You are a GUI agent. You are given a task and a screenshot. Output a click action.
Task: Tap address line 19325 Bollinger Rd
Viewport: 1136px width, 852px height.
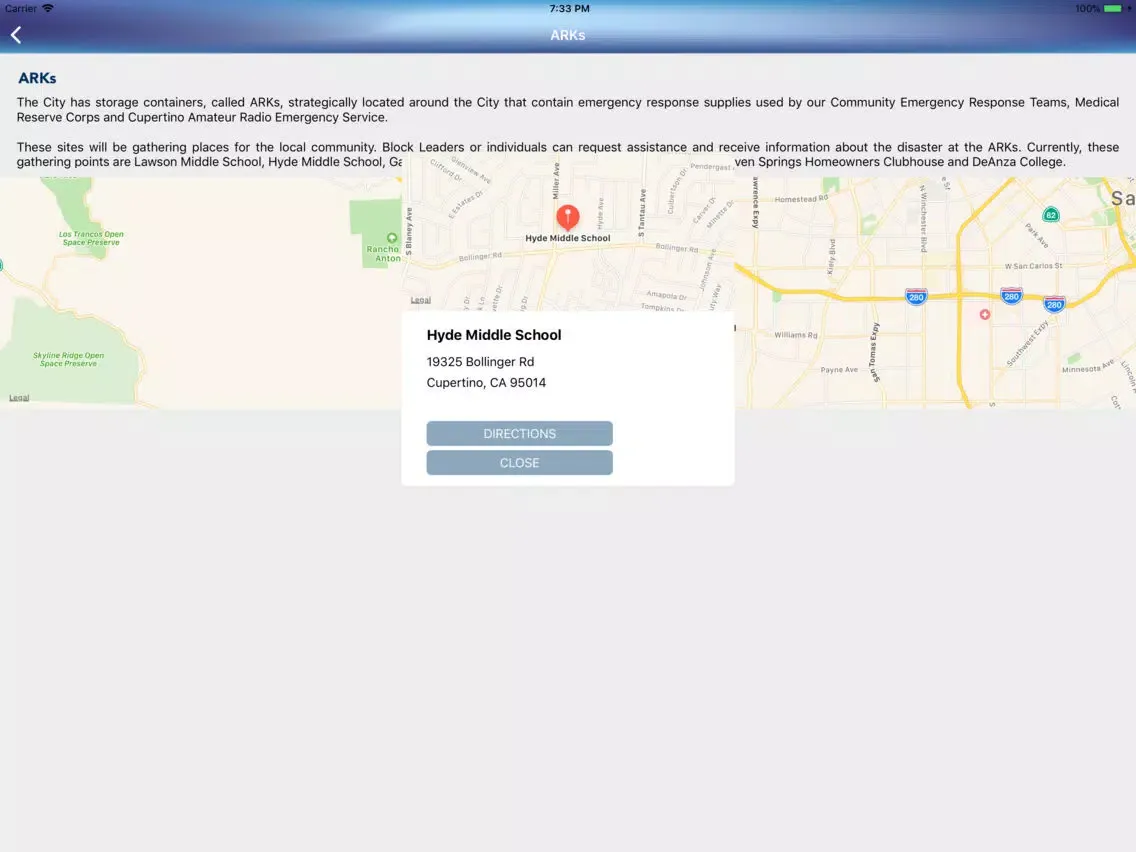pyautogui.click(x=480, y=362)
